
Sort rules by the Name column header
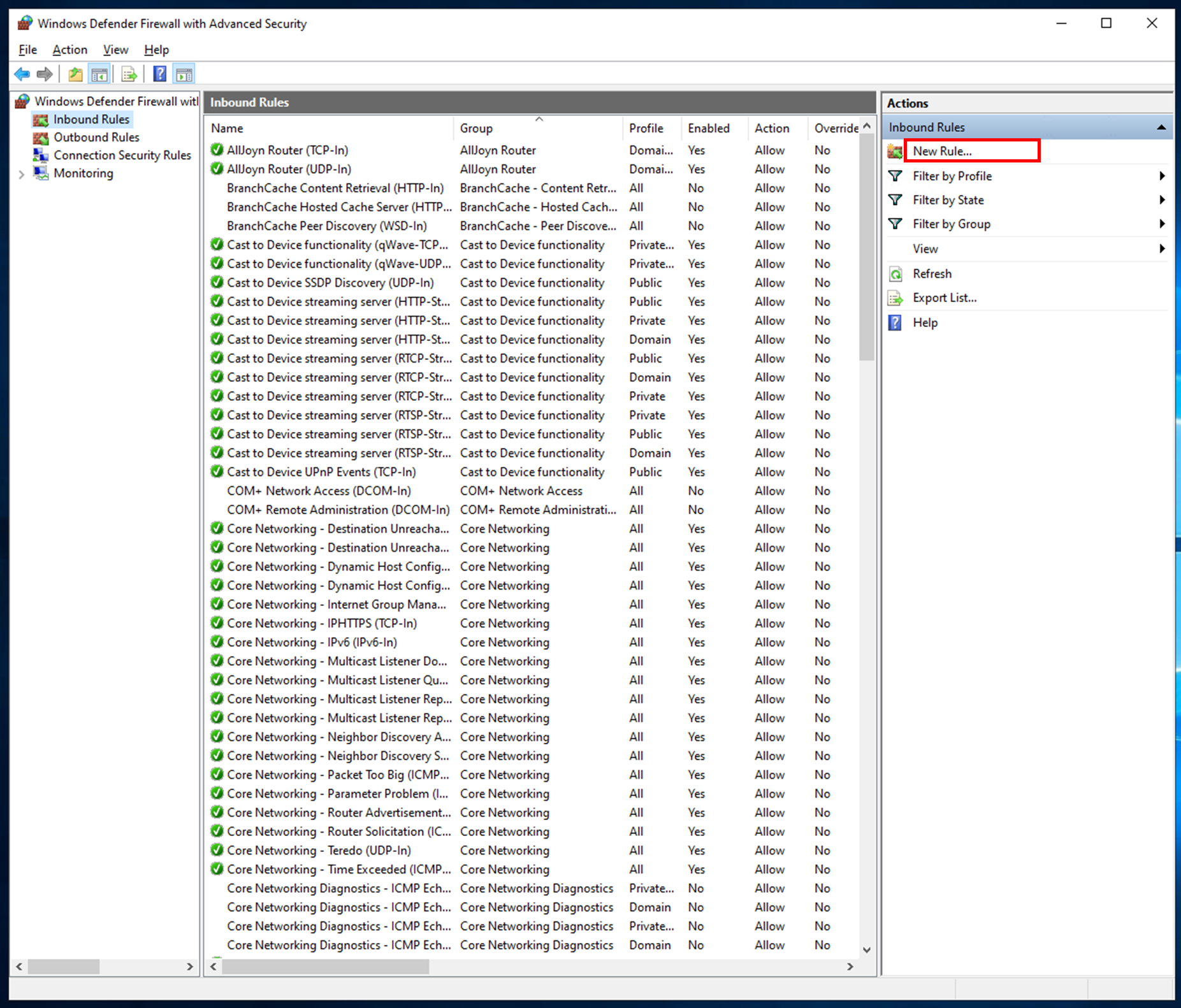point(329,129)
